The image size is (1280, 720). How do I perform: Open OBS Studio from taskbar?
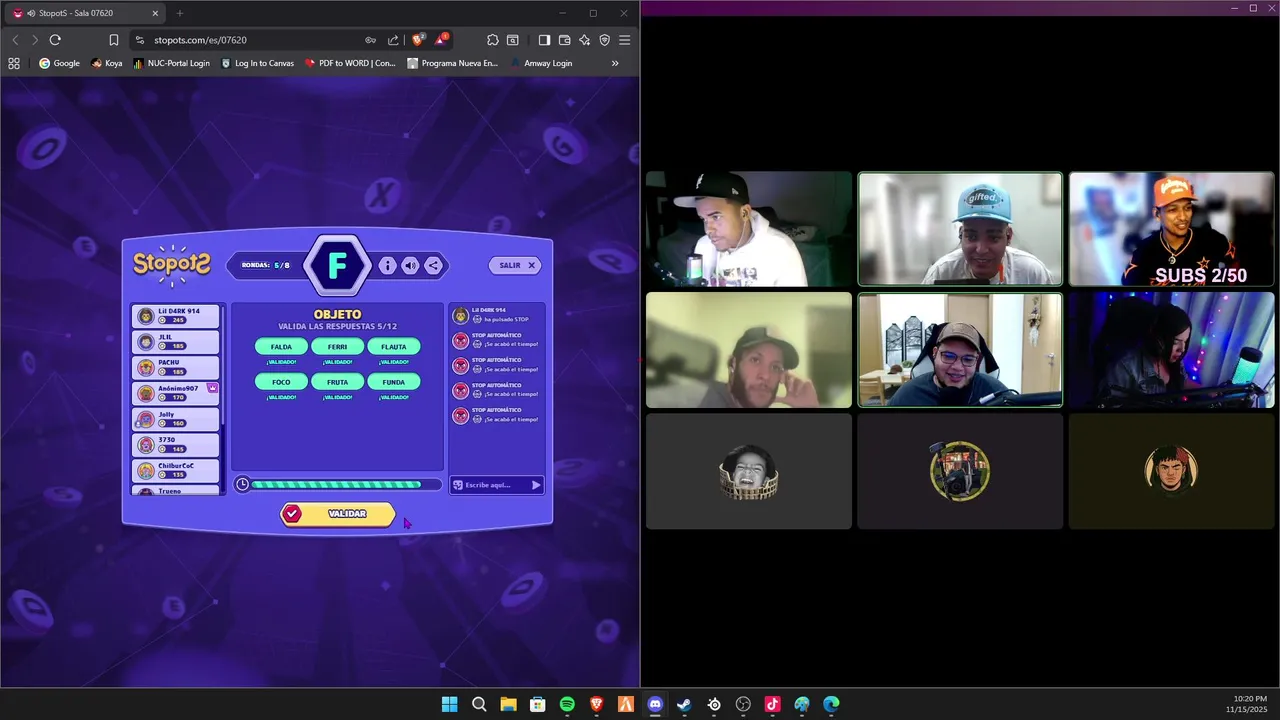743,704
